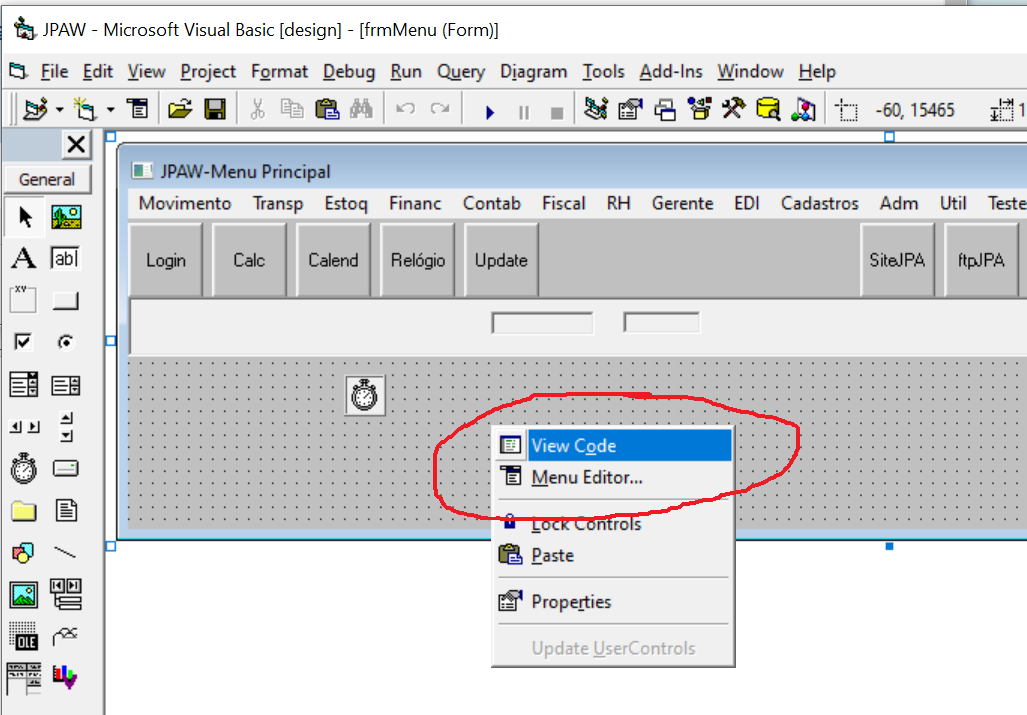Show the Toolbox with hammer icon
The image size is (1027, 715).
coord(734,109)
